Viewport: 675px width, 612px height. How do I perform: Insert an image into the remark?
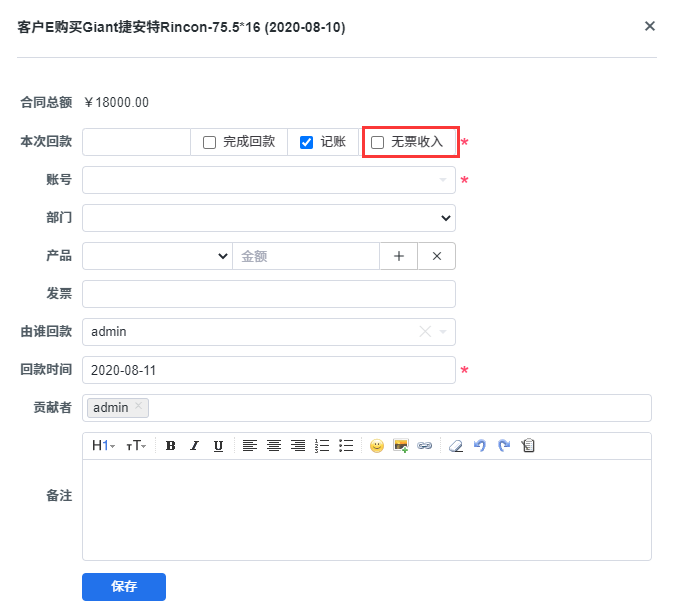coord(401,445)
